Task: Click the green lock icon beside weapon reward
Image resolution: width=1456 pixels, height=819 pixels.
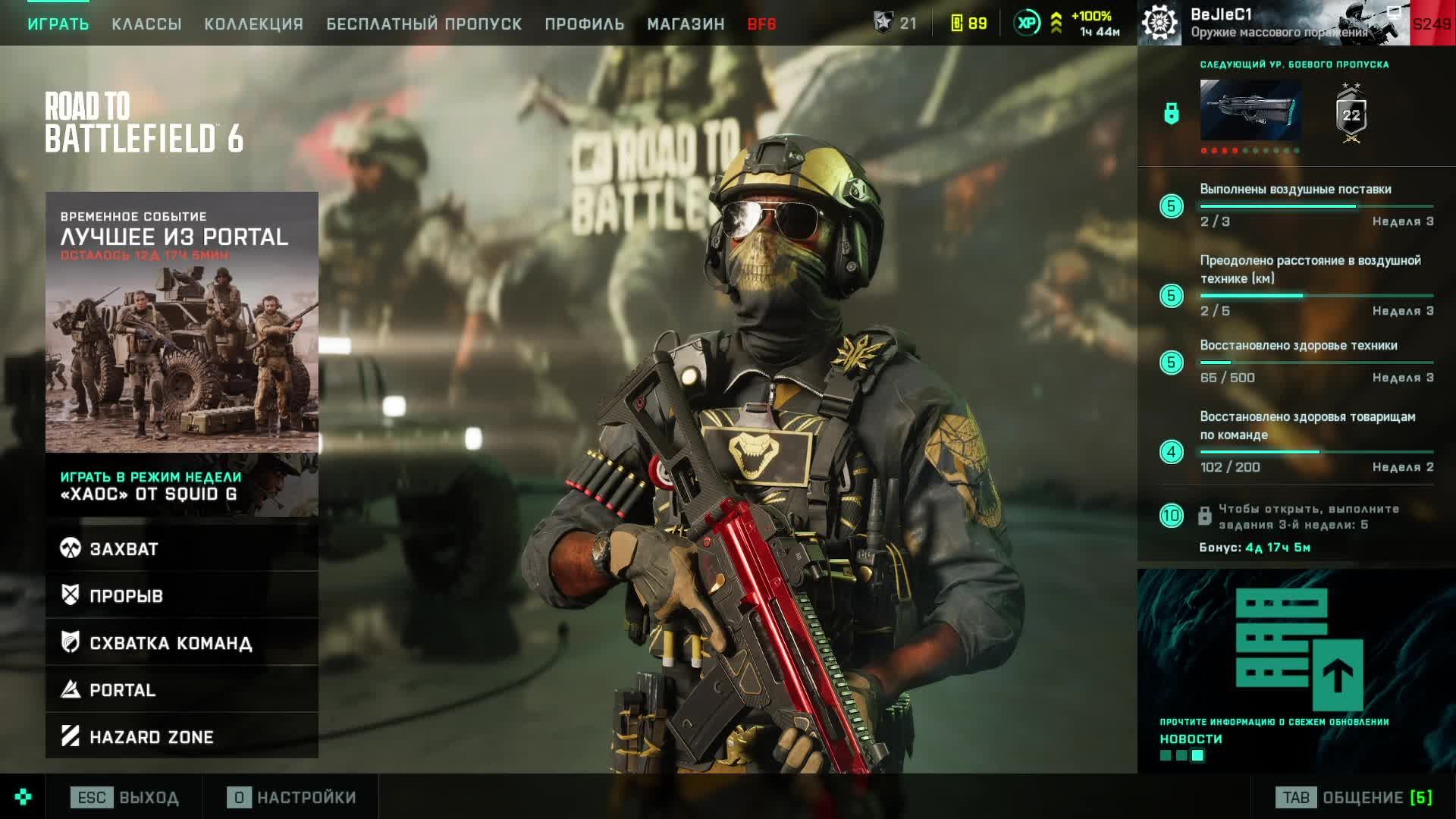Action: [x=1172, y=114]
